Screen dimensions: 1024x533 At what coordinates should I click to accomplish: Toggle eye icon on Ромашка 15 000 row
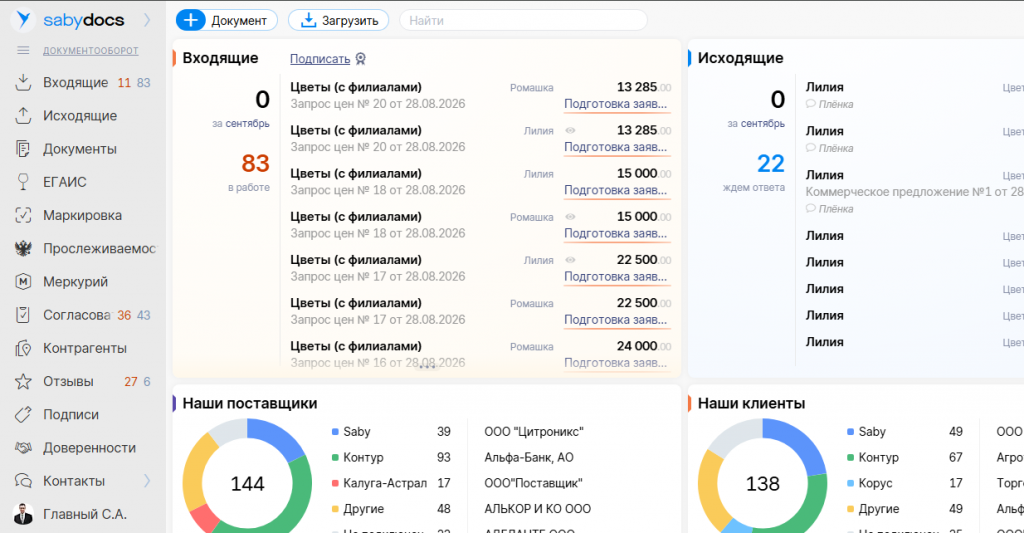[x=570, y=217]
